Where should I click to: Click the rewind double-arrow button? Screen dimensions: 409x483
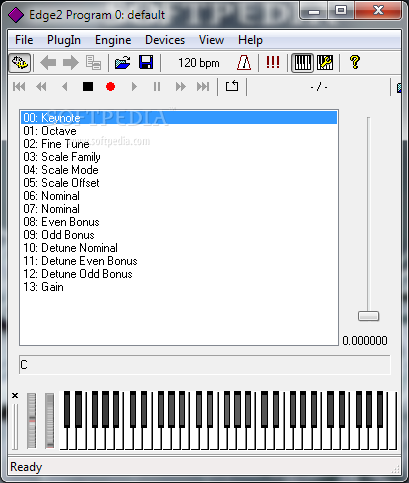(x=41, y=87)
